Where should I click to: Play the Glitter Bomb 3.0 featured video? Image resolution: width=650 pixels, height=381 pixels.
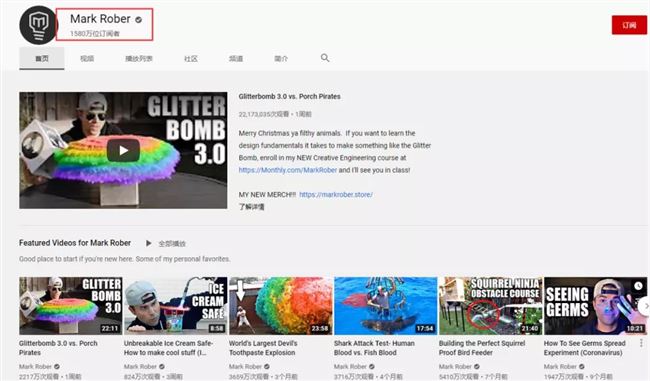point(123,150)
